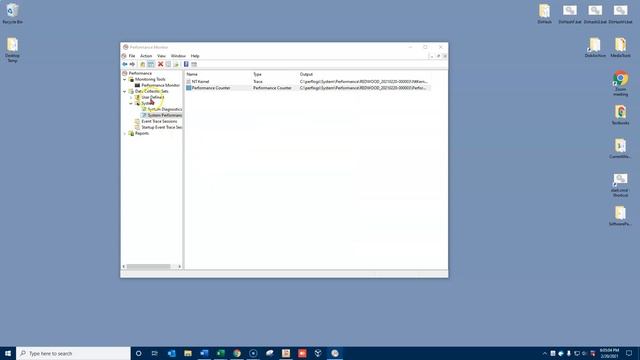This screenshot has width=640, height=360.
Task: Open Excel from the taskbar
Action: [220, 353]
